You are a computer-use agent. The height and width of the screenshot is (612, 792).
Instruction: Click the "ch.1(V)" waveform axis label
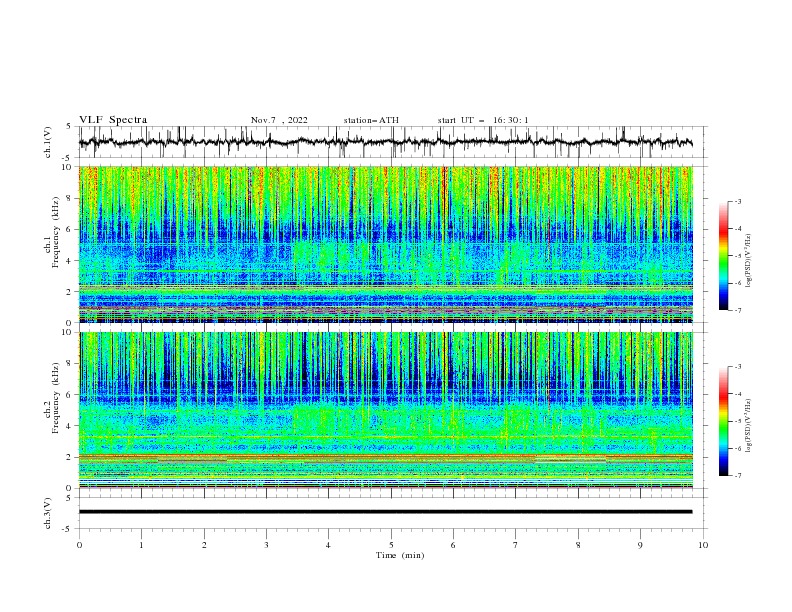[x=47, y=142]
